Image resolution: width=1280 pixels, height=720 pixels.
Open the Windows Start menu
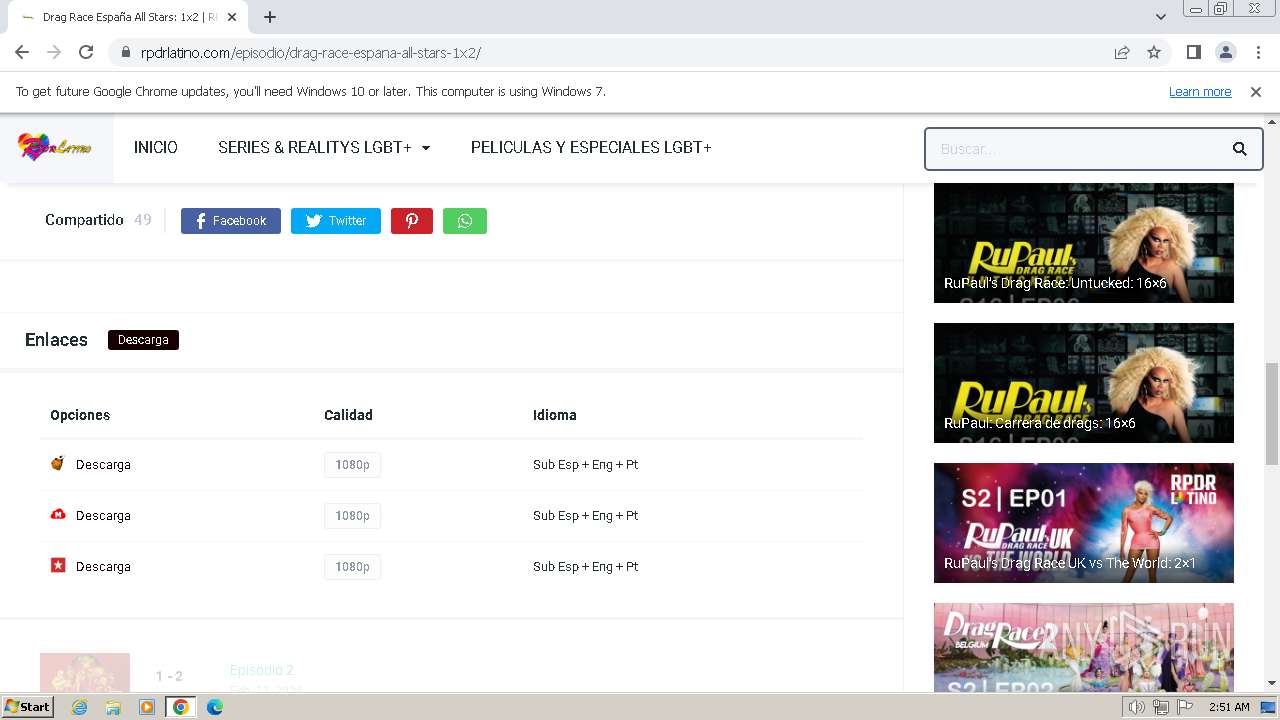[28, 707]
